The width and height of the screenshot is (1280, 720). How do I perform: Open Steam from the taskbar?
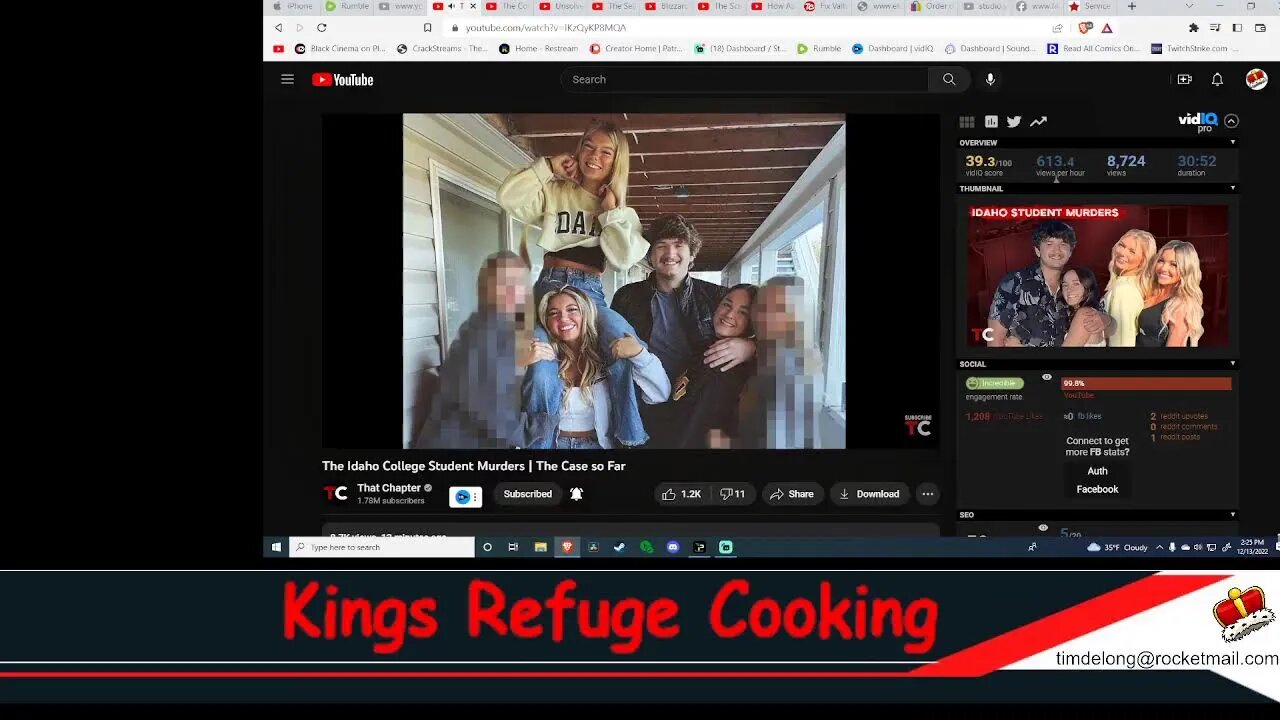(619, 547)
